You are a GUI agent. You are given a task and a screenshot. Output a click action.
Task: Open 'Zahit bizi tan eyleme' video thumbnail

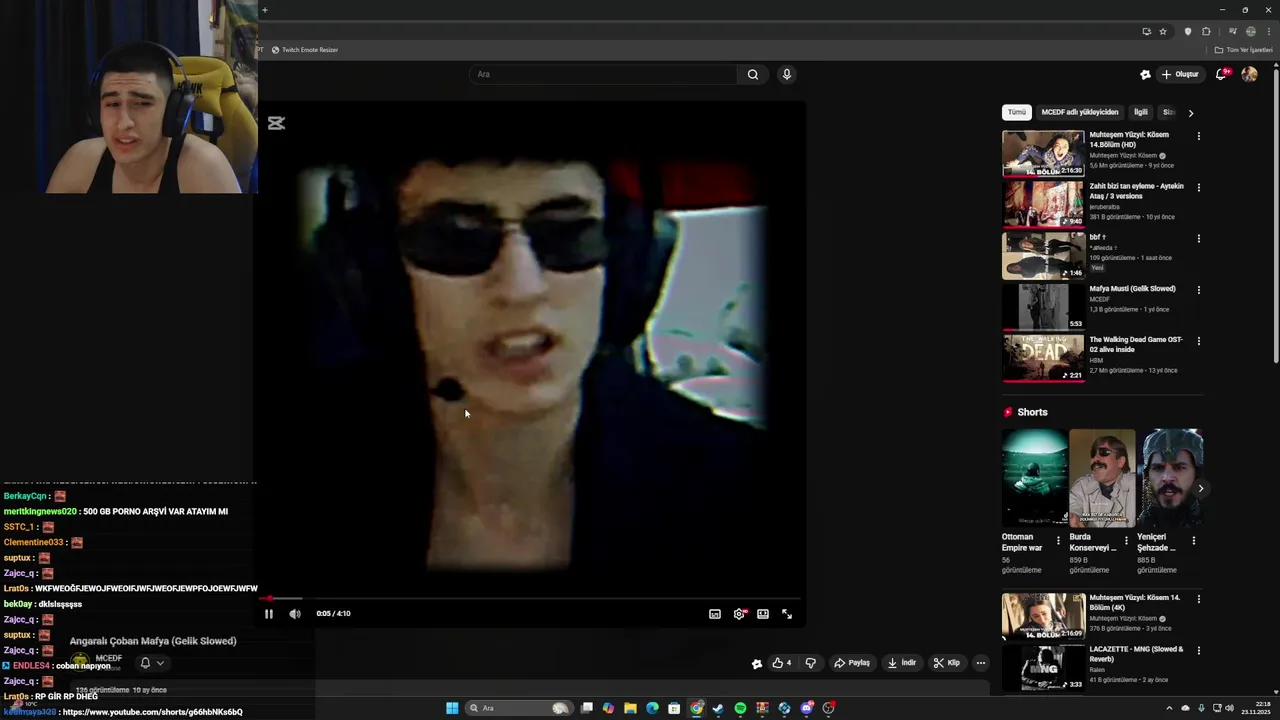1043,204
